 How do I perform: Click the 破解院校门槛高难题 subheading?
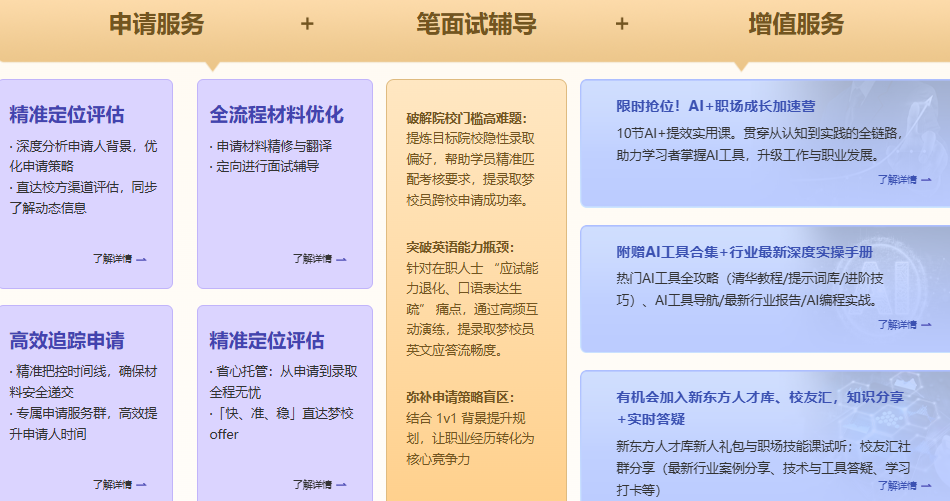pyautogui.click(x=467, y=118)
